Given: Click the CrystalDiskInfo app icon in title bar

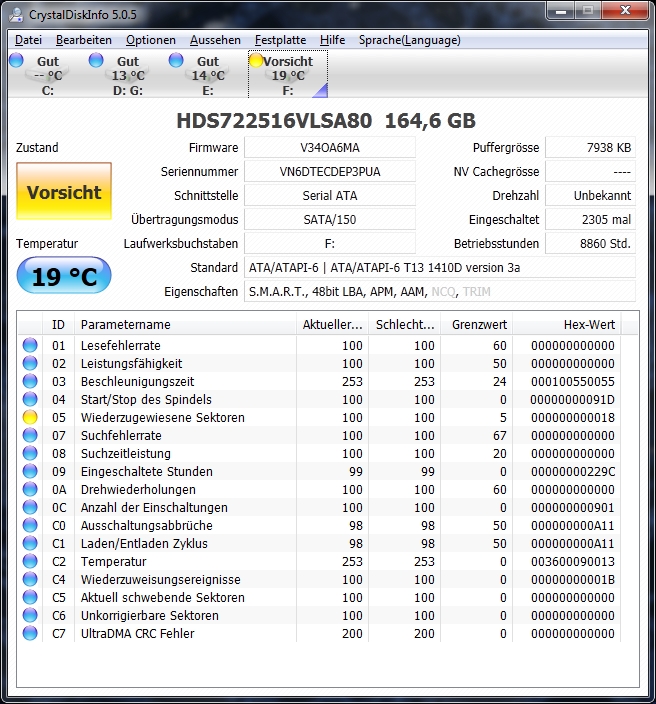Looking at the screenshot, I should 17,14.
